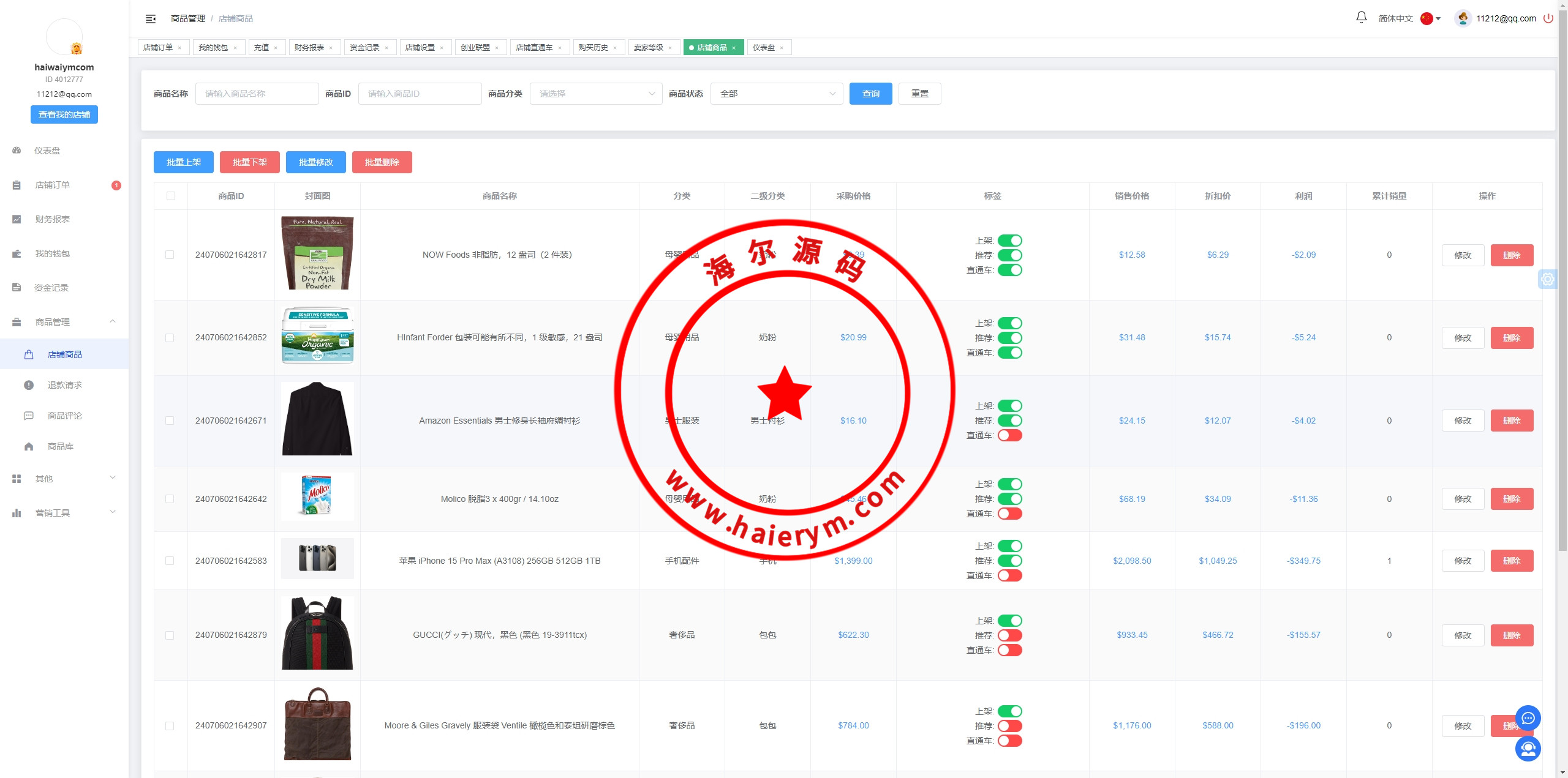This screenshot has width=1568, height=778.
Task: Click the blue 查询 search button
Action: click(x=870, y=94)
